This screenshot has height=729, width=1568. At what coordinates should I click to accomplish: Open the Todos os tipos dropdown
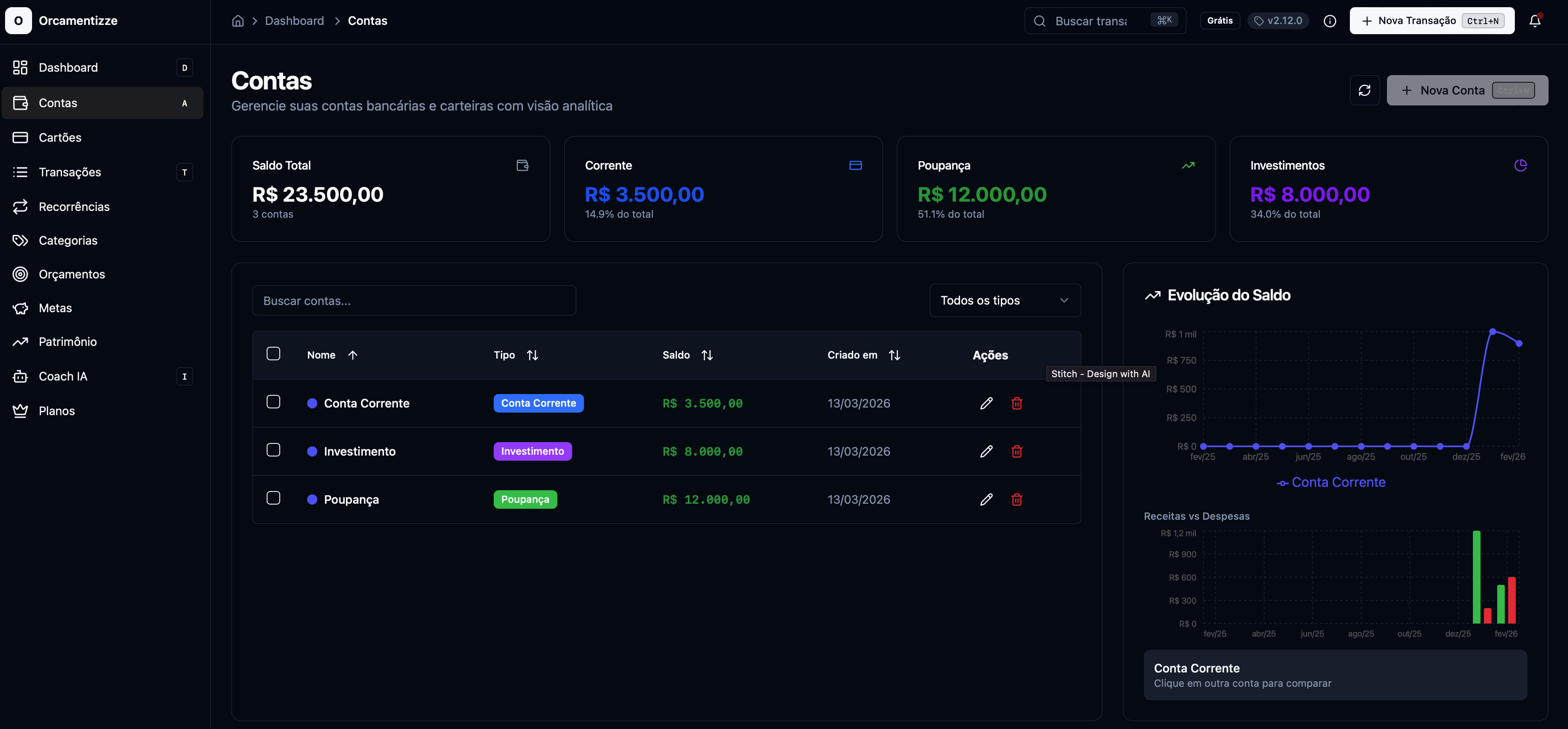click(x=1004, y=301)
